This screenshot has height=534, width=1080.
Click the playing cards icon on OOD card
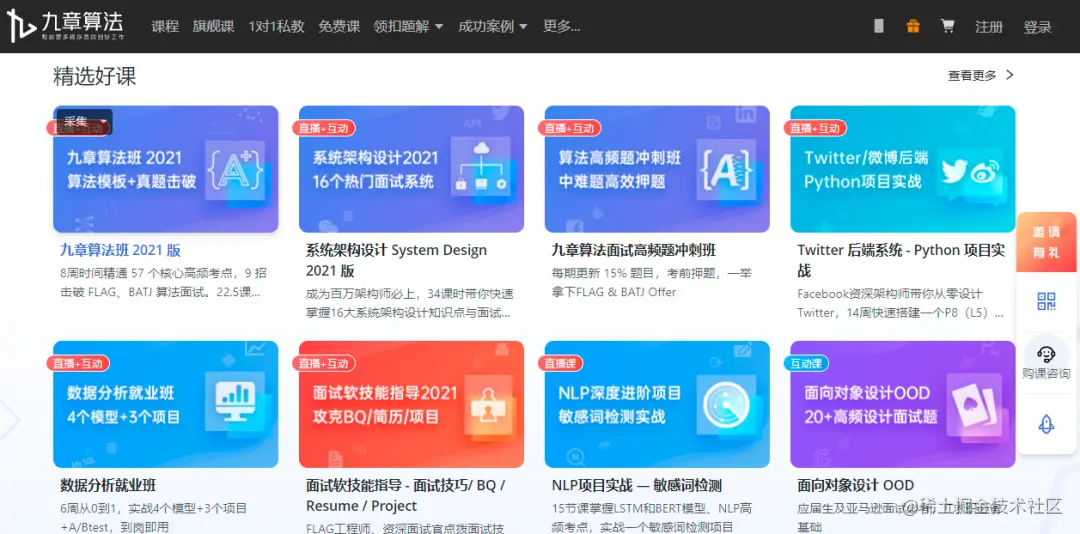click(x=973, y=407)
